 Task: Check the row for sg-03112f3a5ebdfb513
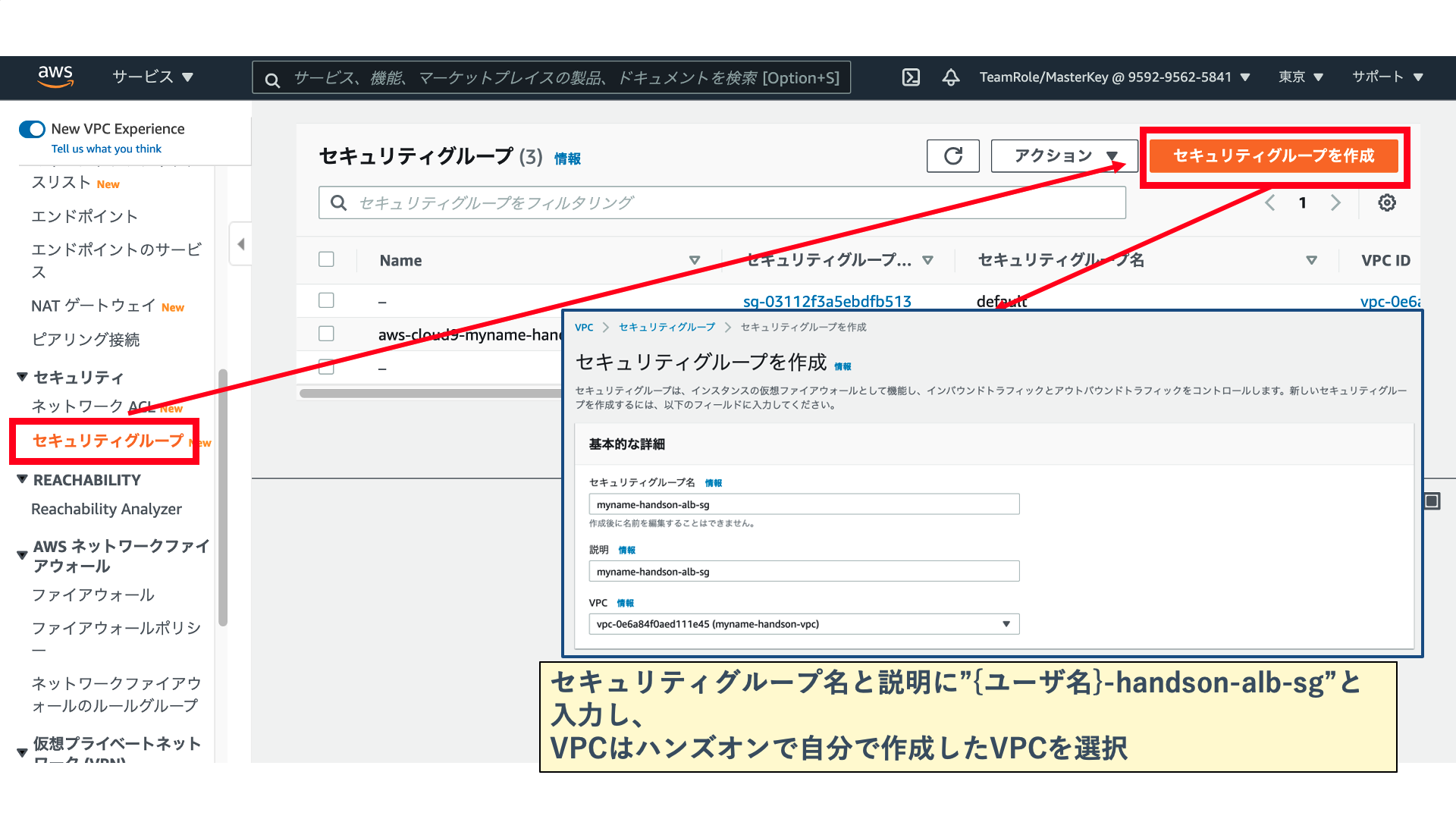pos(327,300)
